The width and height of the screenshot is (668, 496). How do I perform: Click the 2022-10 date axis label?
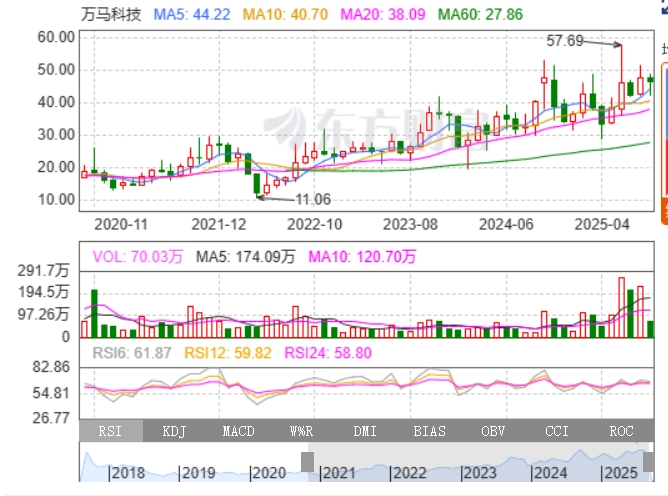pos(314,224)
